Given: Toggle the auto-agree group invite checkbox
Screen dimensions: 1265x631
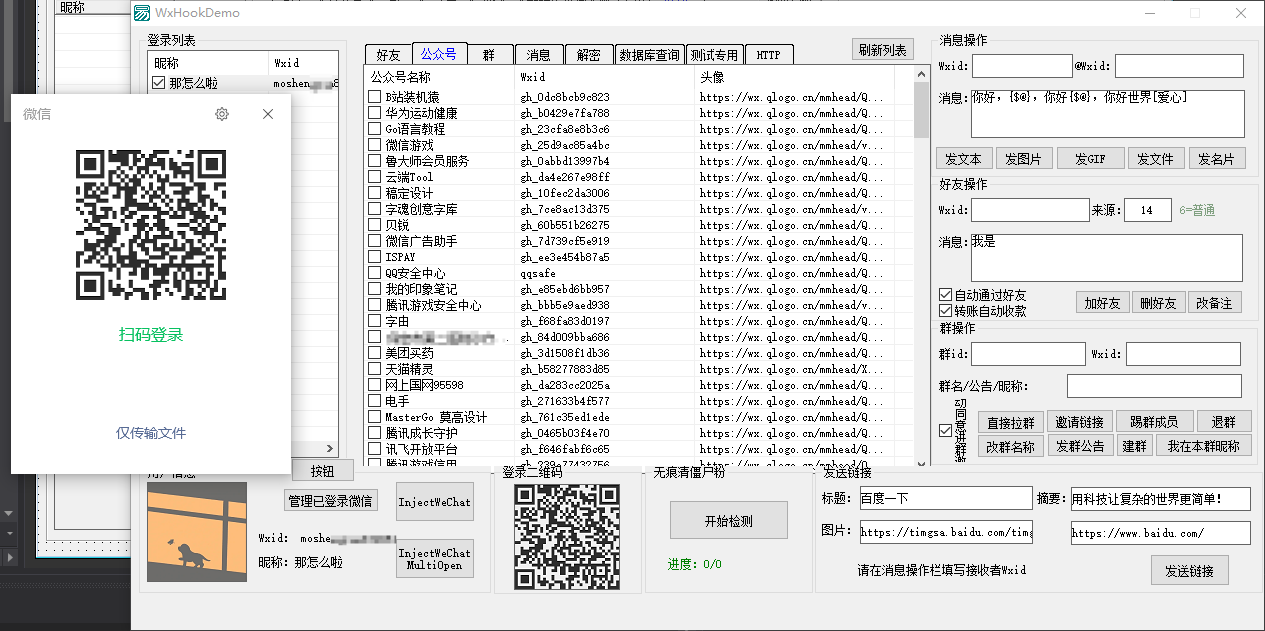Looking at the screenshot, I should [945, 430].
